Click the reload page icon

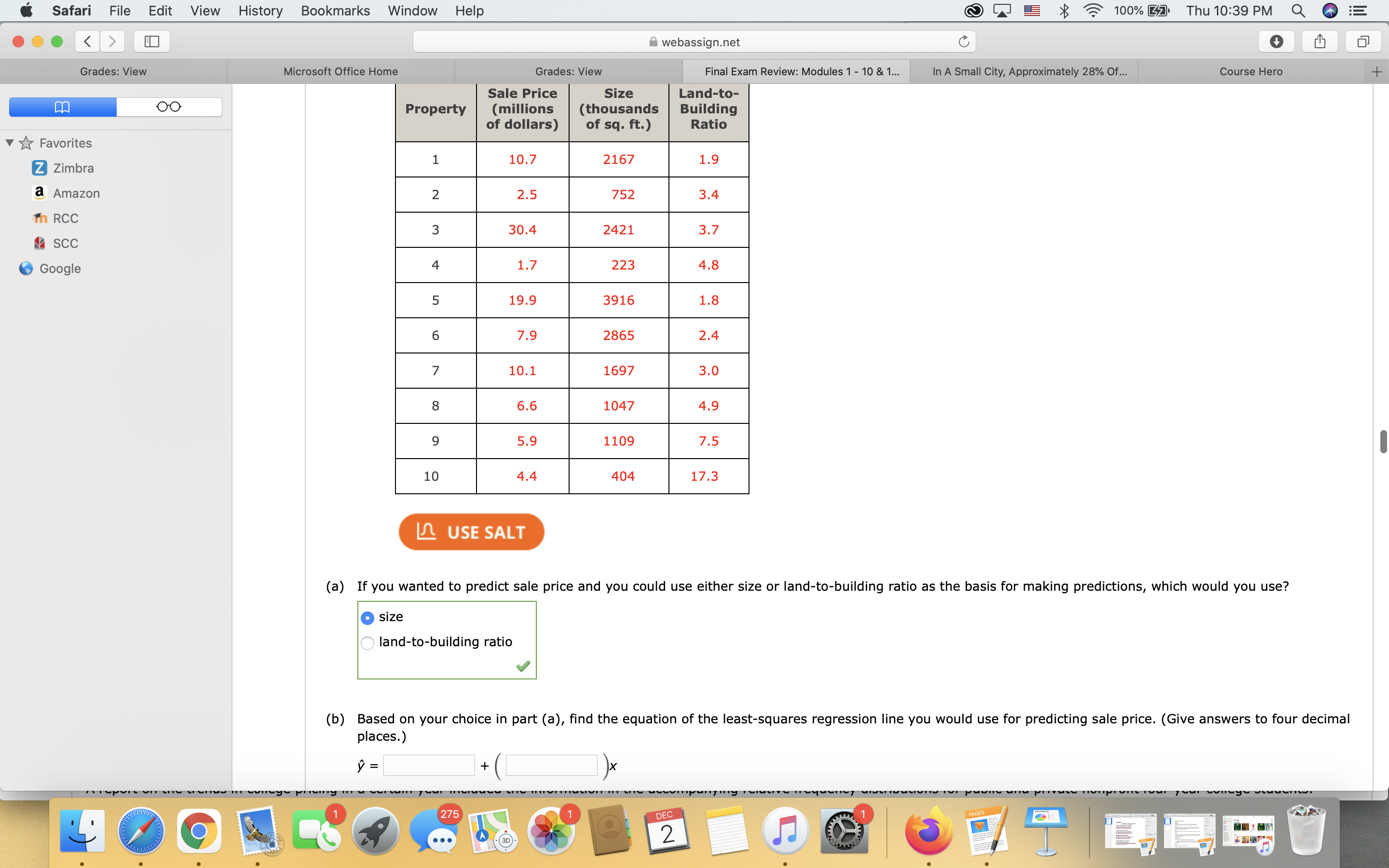tap(964, 41)
